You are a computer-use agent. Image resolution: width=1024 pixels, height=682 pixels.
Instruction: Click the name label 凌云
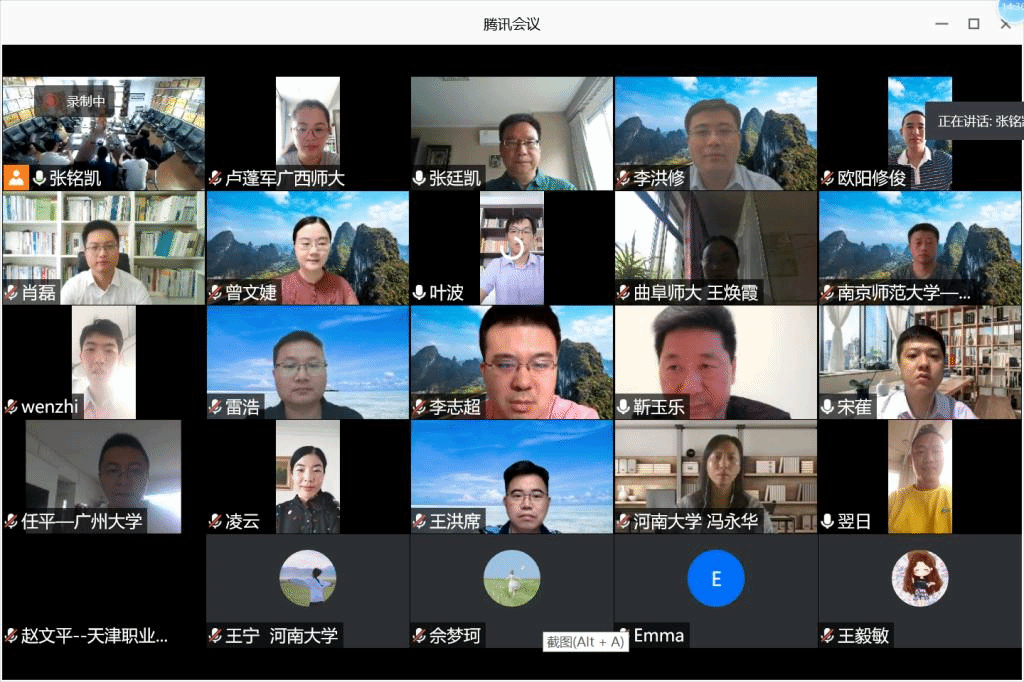point(242,521)
